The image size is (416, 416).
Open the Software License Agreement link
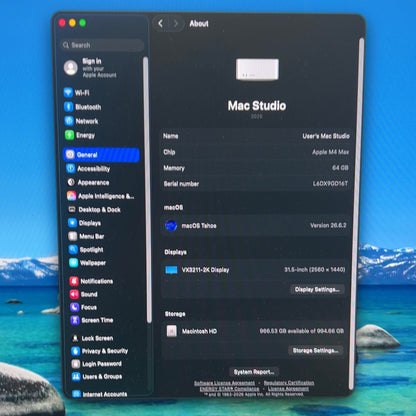point(224,383)
